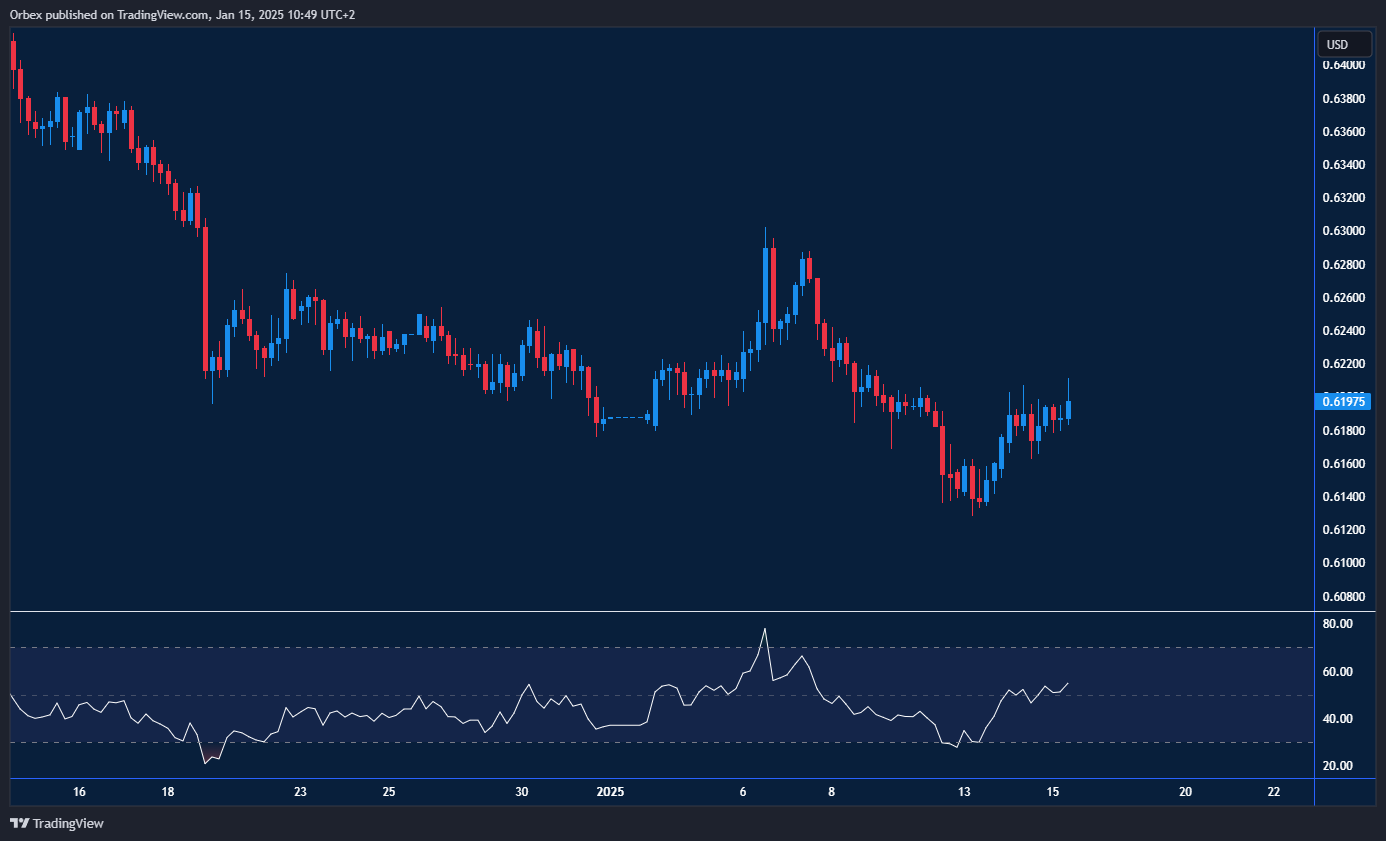Select the date label 16 on time axis
The image size is (1386, 841).
79,791
